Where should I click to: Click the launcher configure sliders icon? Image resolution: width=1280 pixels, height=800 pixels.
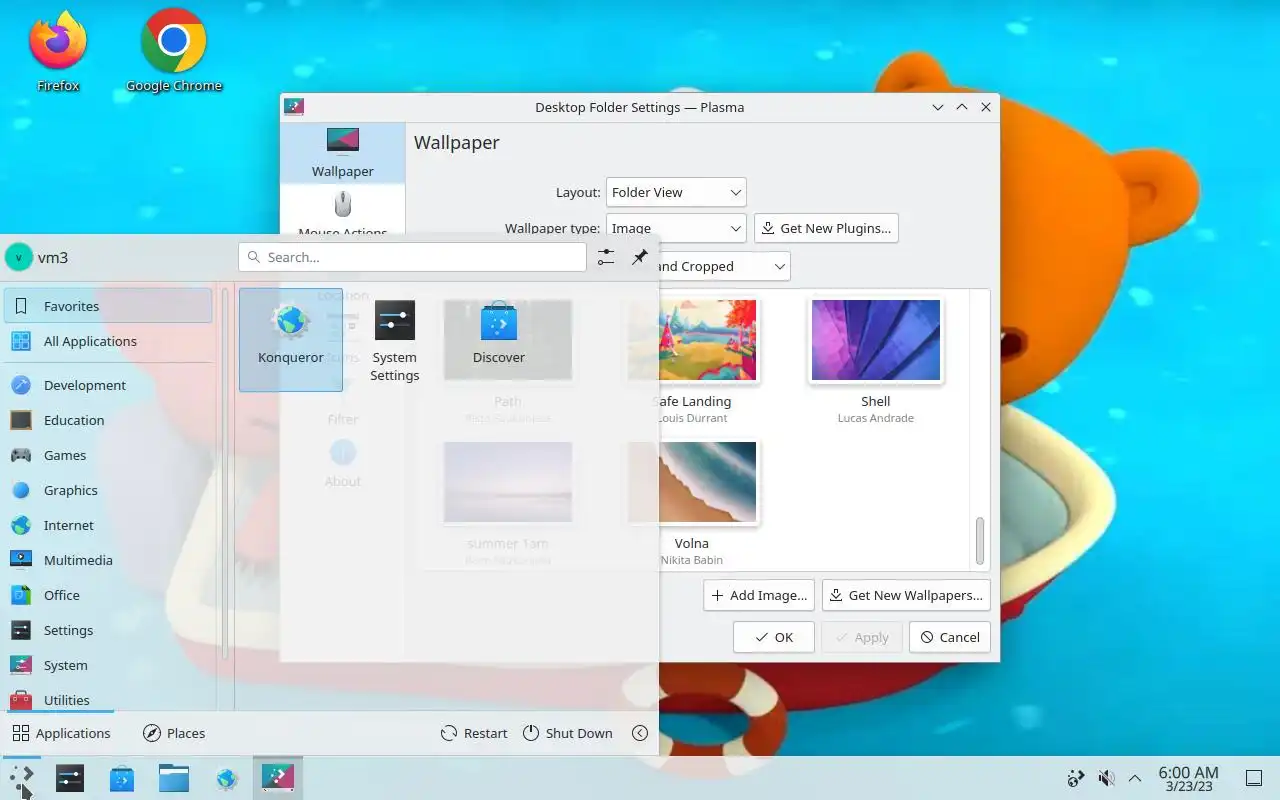606,257
